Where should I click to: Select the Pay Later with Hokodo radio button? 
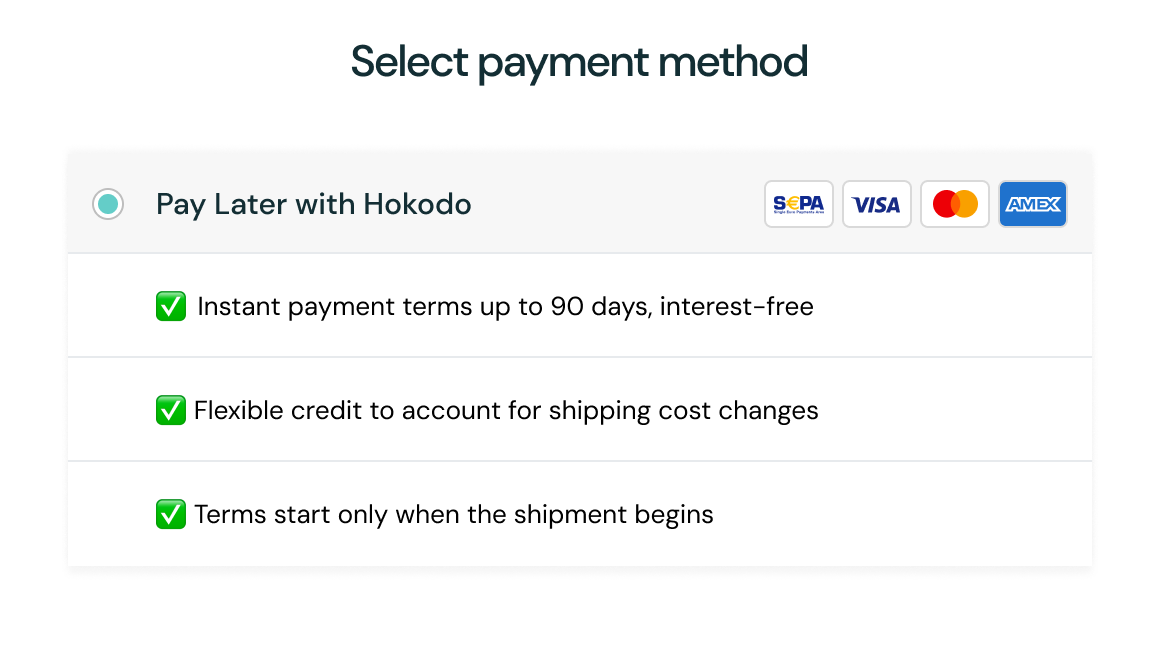coord(108,204)
